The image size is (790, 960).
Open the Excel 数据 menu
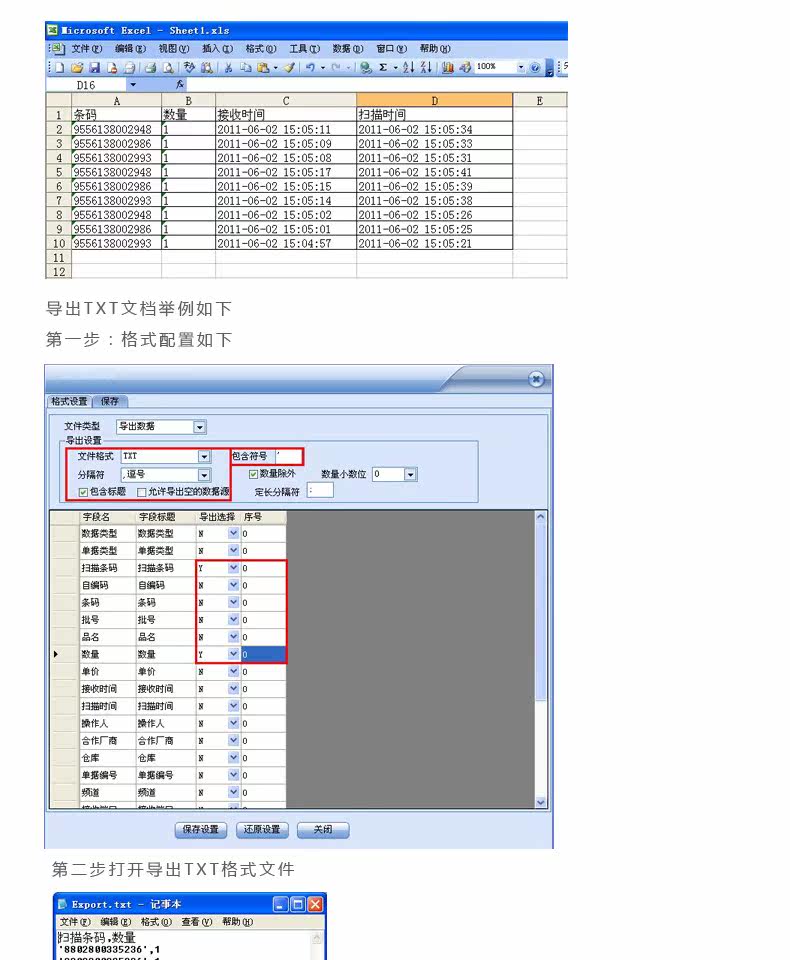click(347, 48)
